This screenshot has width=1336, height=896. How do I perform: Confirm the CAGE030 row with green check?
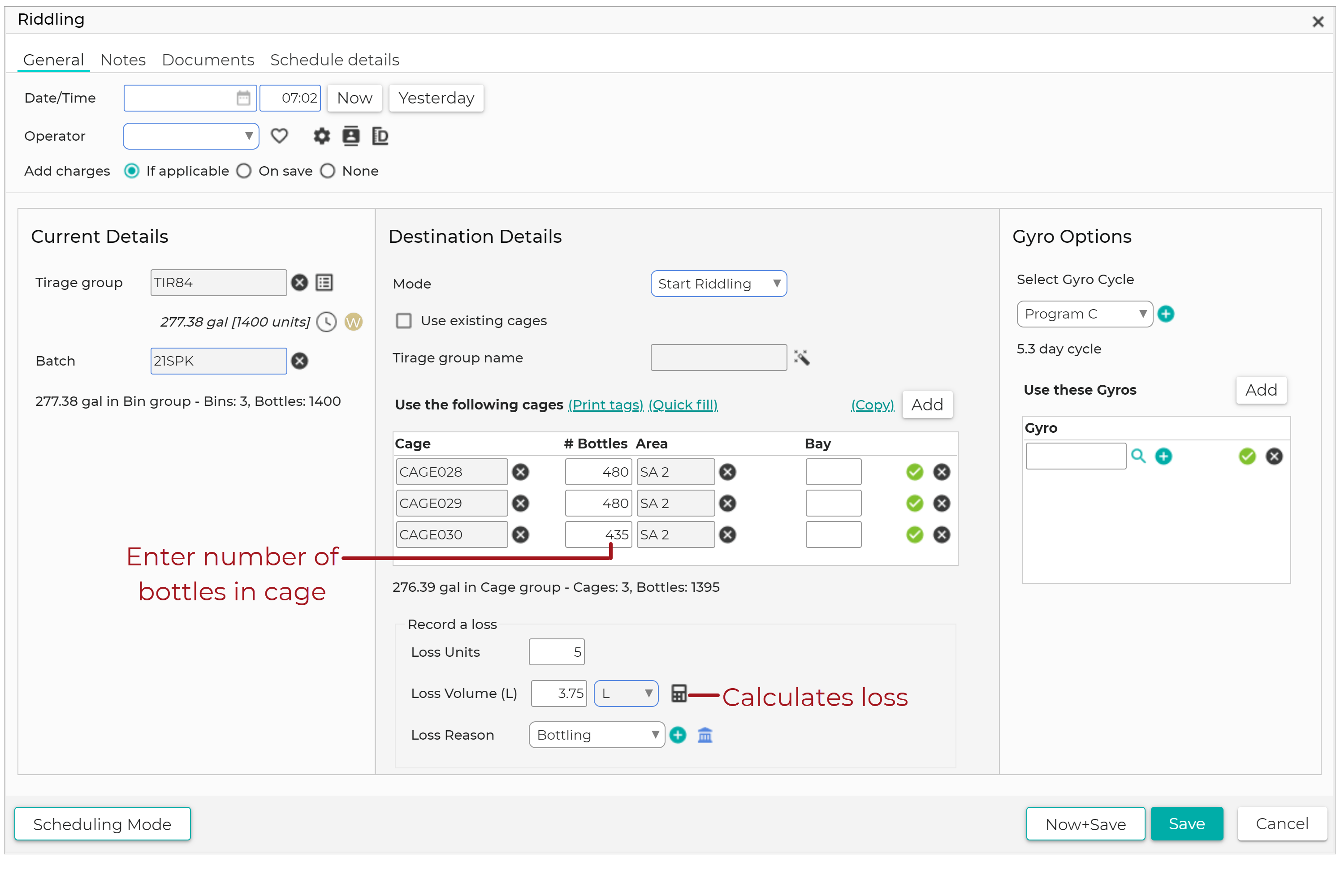click(915, 535)
